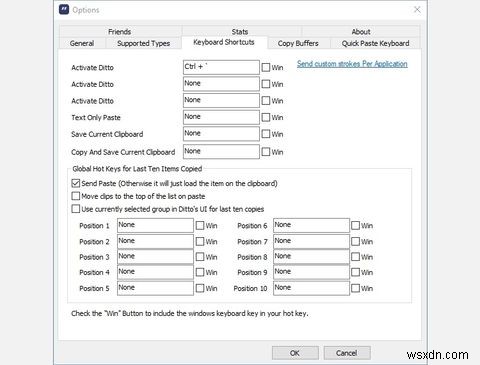The width and height of the screenshot is (480, 365).
Task: Confirm settings with the OK button
Action: click(x=295, y=353)
